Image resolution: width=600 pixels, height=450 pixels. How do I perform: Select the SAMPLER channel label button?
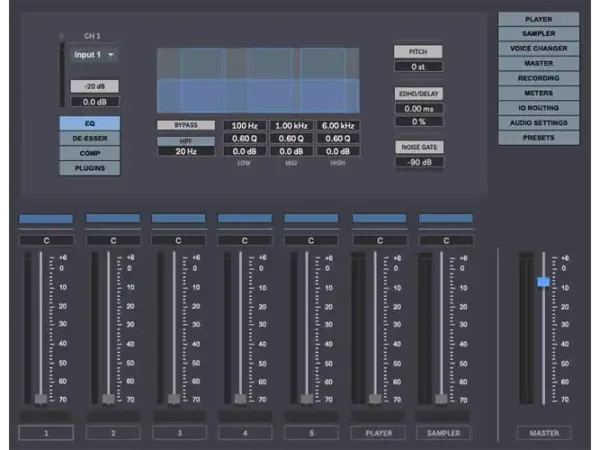443,433
